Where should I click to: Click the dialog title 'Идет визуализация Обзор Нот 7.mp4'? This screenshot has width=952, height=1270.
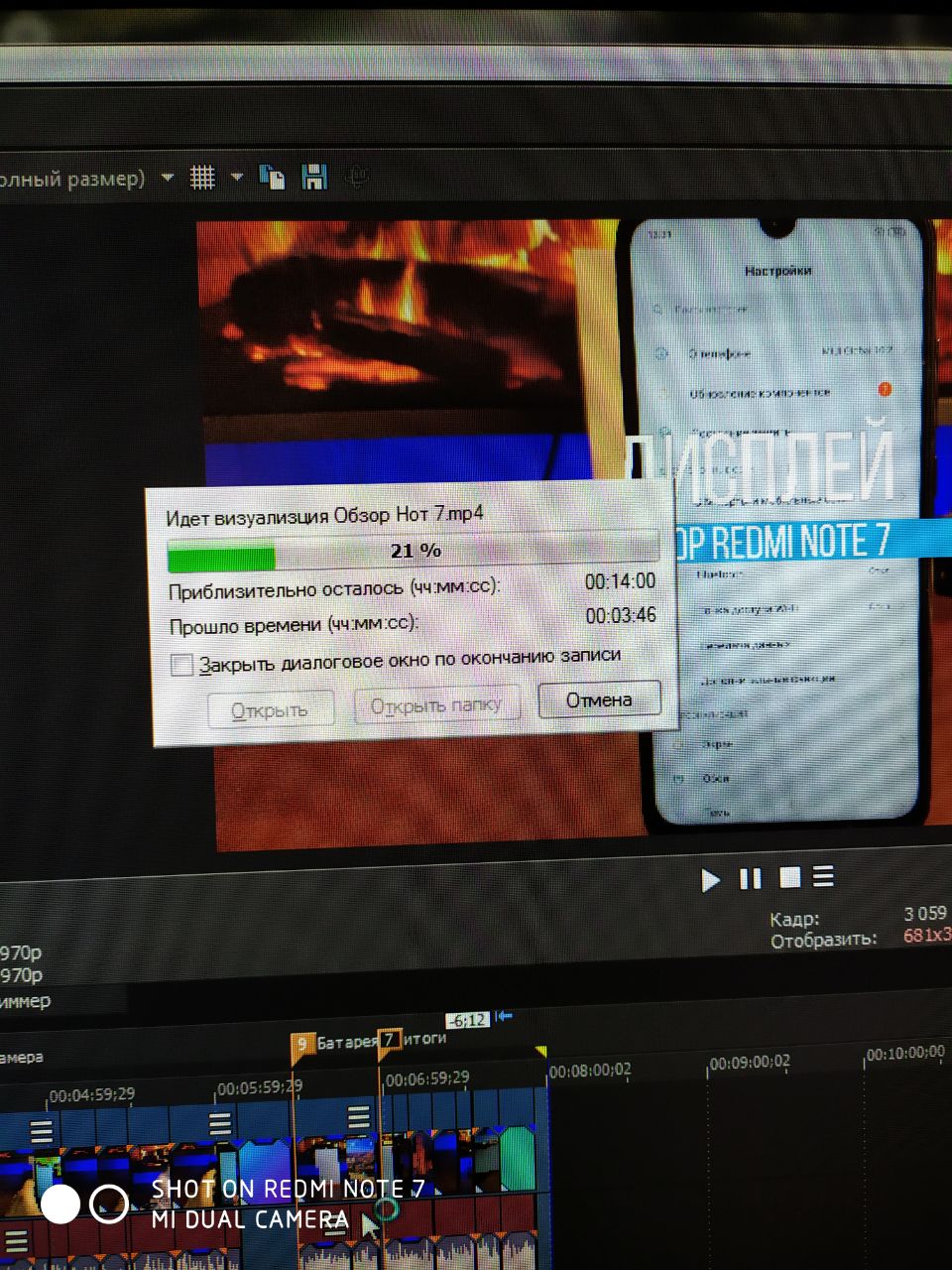(x=324, y=516)
